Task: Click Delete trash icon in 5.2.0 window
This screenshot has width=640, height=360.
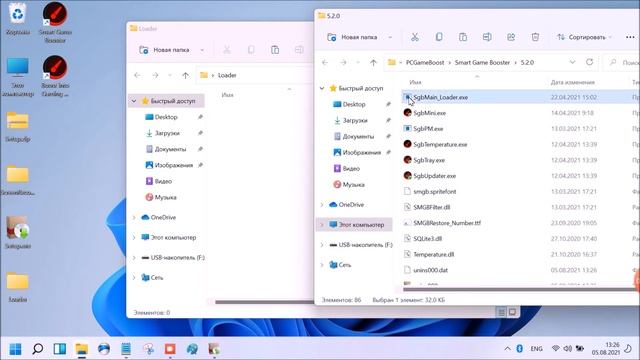Action: pyautogui.click(x=535, y=37)
